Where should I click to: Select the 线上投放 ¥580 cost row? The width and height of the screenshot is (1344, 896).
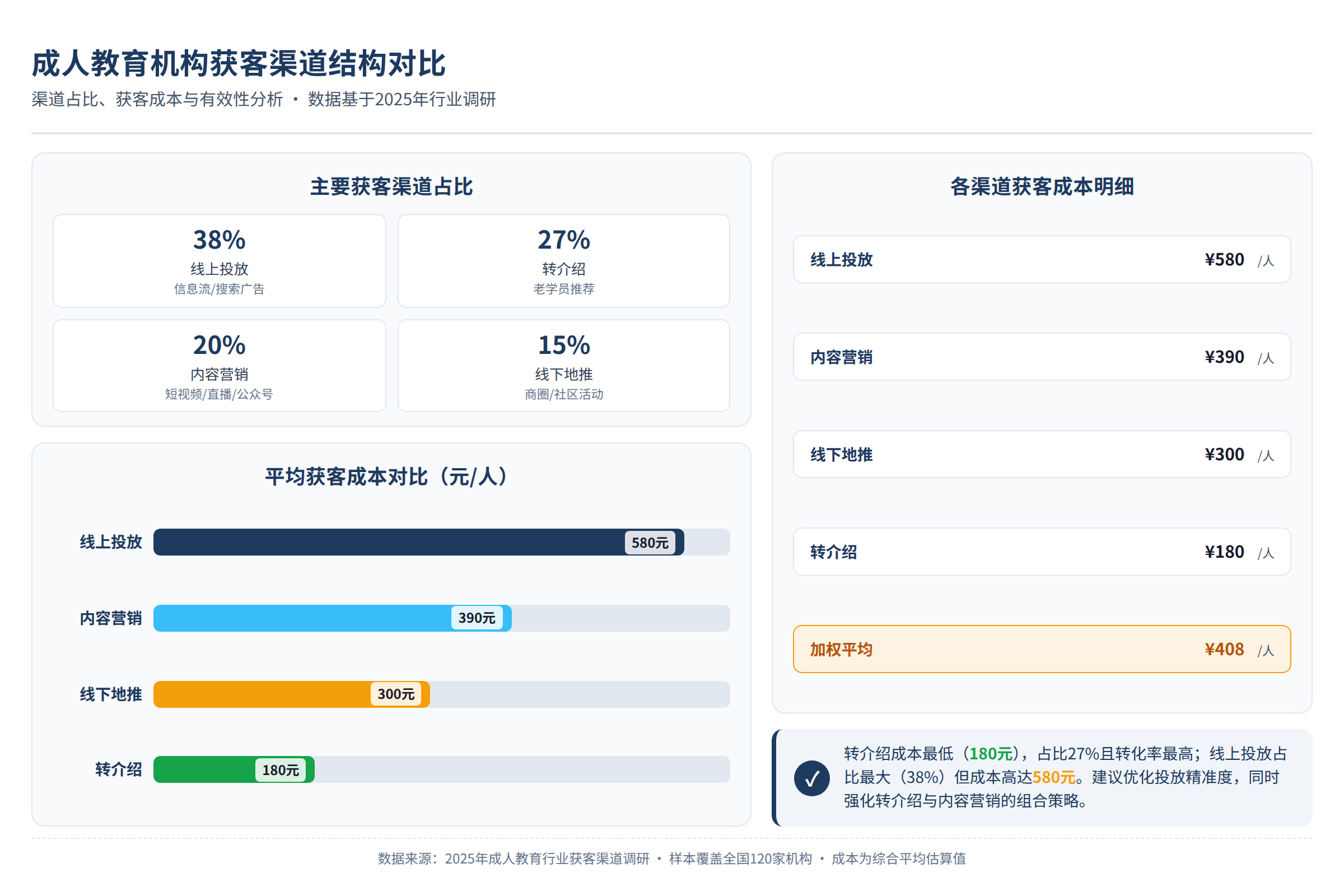[x=1041, y=259]
